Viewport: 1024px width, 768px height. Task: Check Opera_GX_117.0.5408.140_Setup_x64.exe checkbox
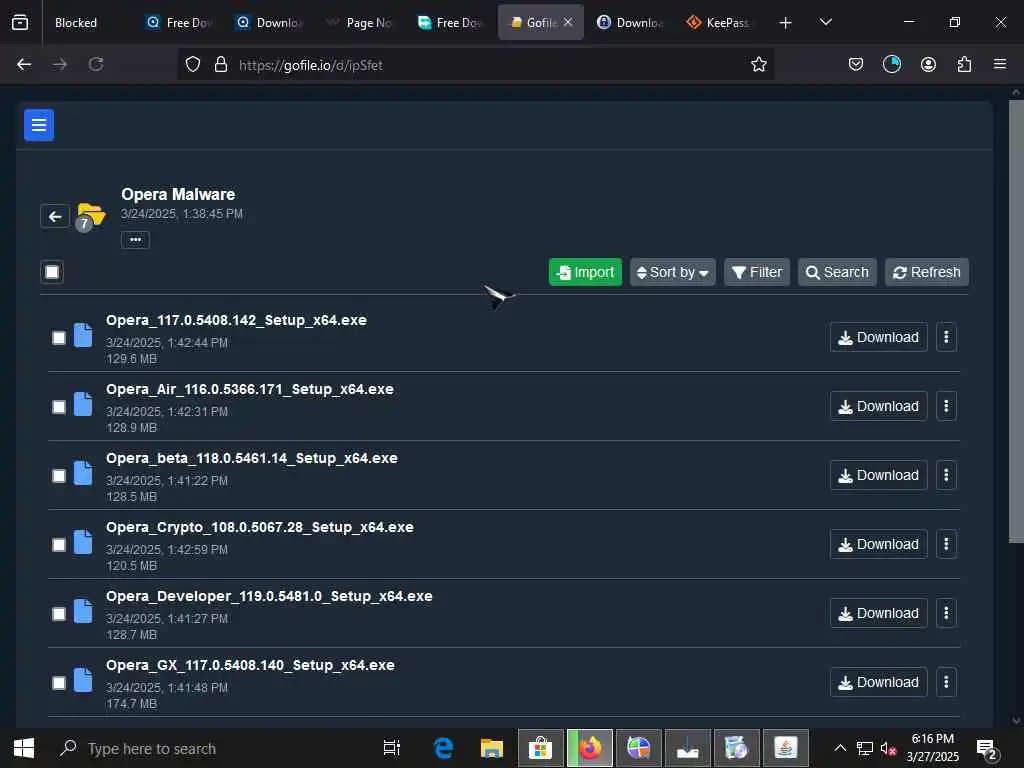tap(59, 682)
